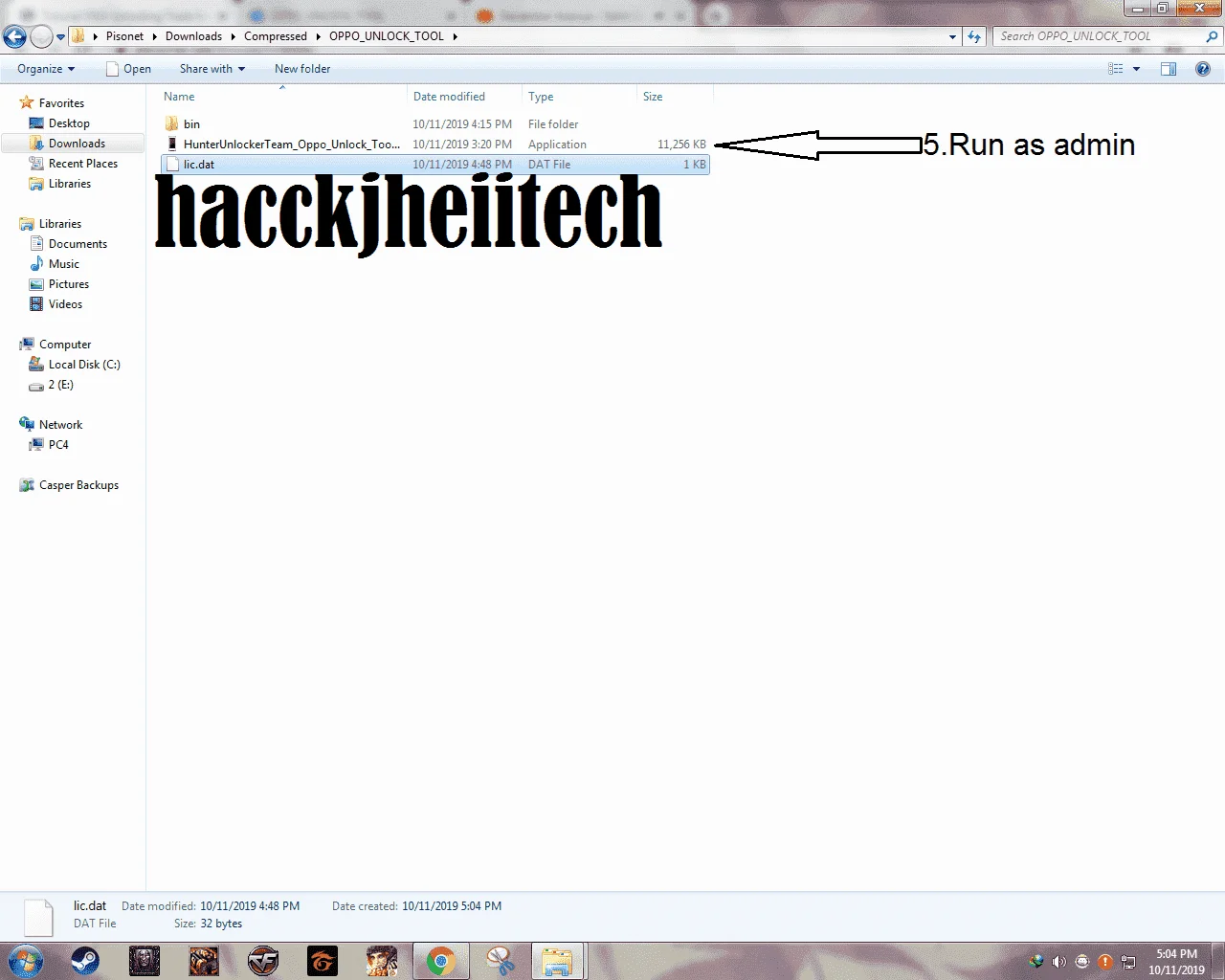The height and width of the screenshot is (980, 1225).
Task: Open the recent pages dropdown arrow
Action: 61,37
